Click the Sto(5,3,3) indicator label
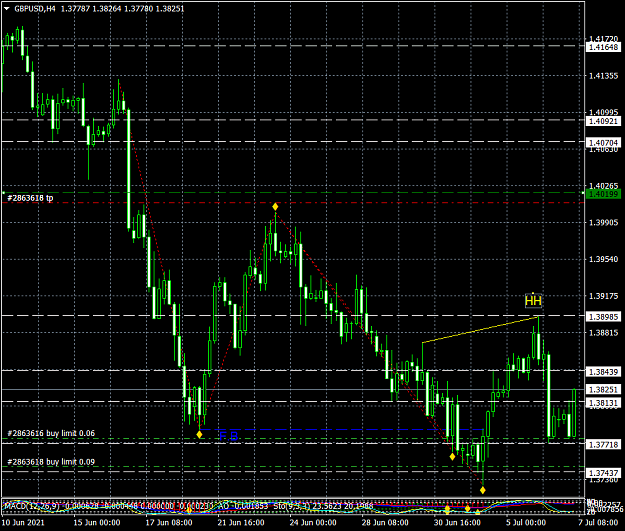Image resolution: width=625 pixels, height=531 pixels. (290, 506)
